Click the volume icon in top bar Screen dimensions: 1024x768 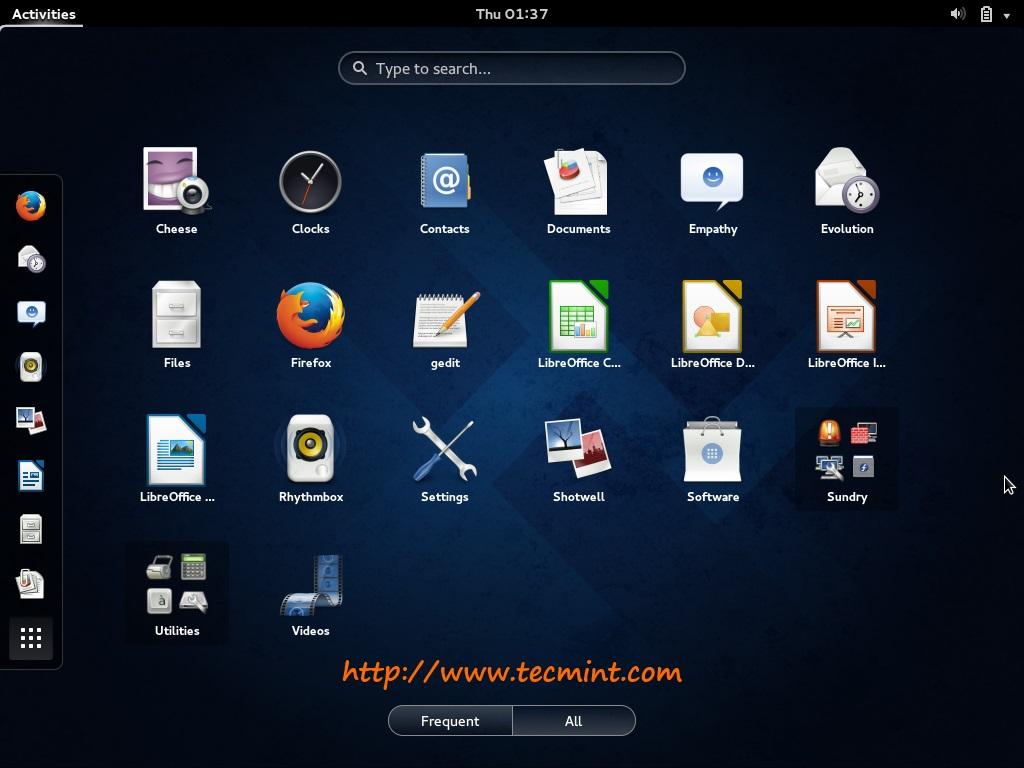coord(957,14)
